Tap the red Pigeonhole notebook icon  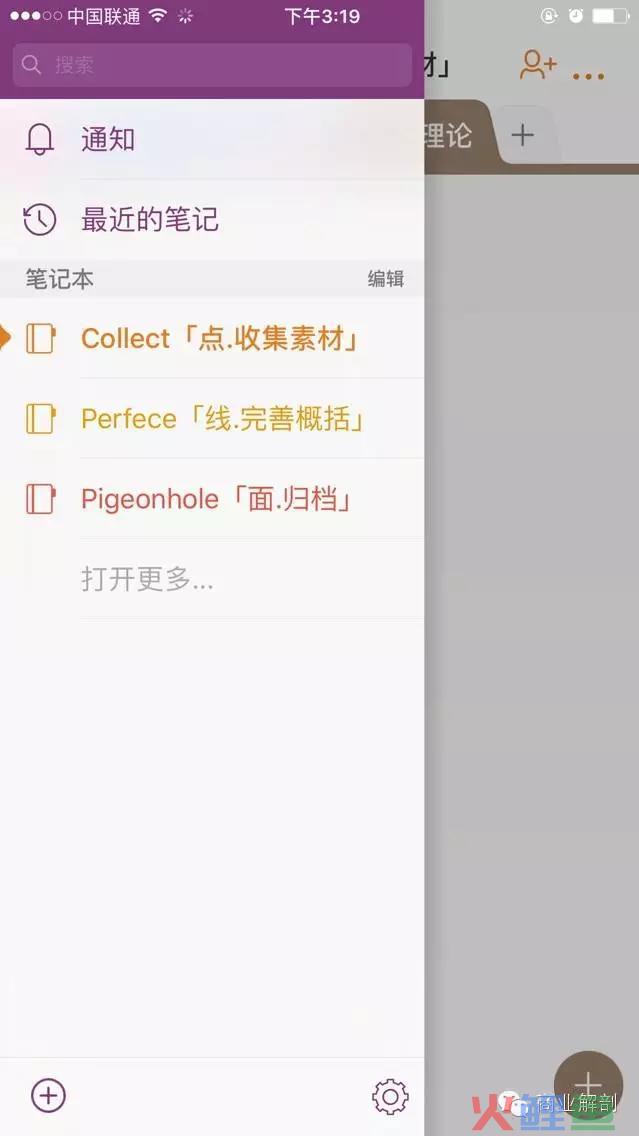coord(41,498)
